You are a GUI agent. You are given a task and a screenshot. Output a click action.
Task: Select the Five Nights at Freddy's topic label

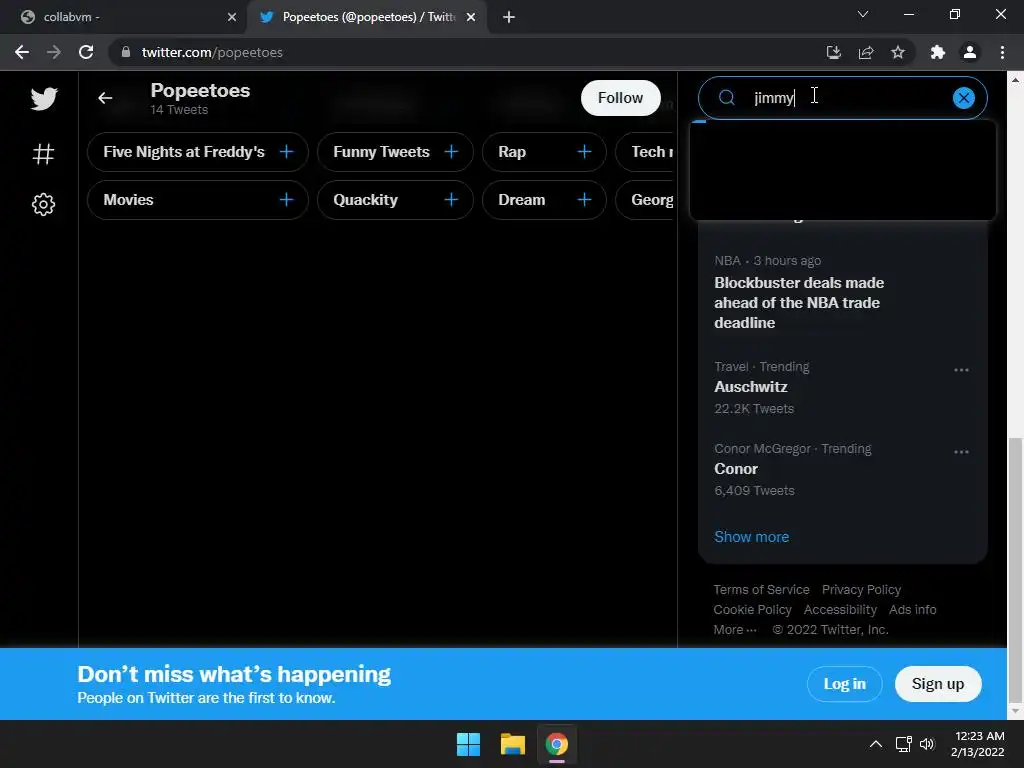point(184,152)
